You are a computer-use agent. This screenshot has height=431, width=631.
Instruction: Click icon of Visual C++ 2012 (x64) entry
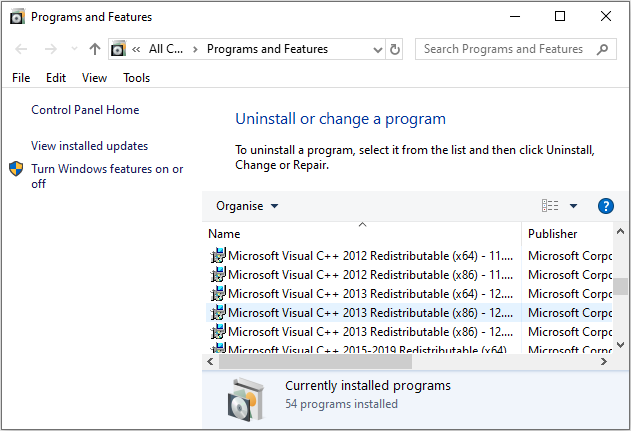[218, 256]
